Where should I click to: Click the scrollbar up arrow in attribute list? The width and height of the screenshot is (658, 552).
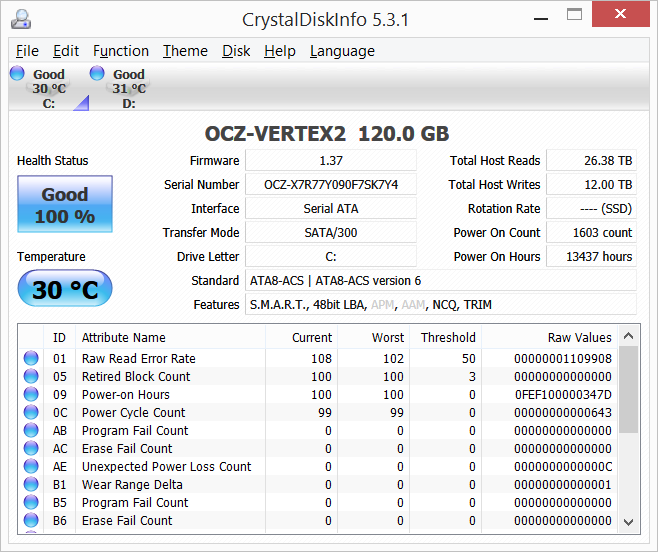click(x=629, y=336)
